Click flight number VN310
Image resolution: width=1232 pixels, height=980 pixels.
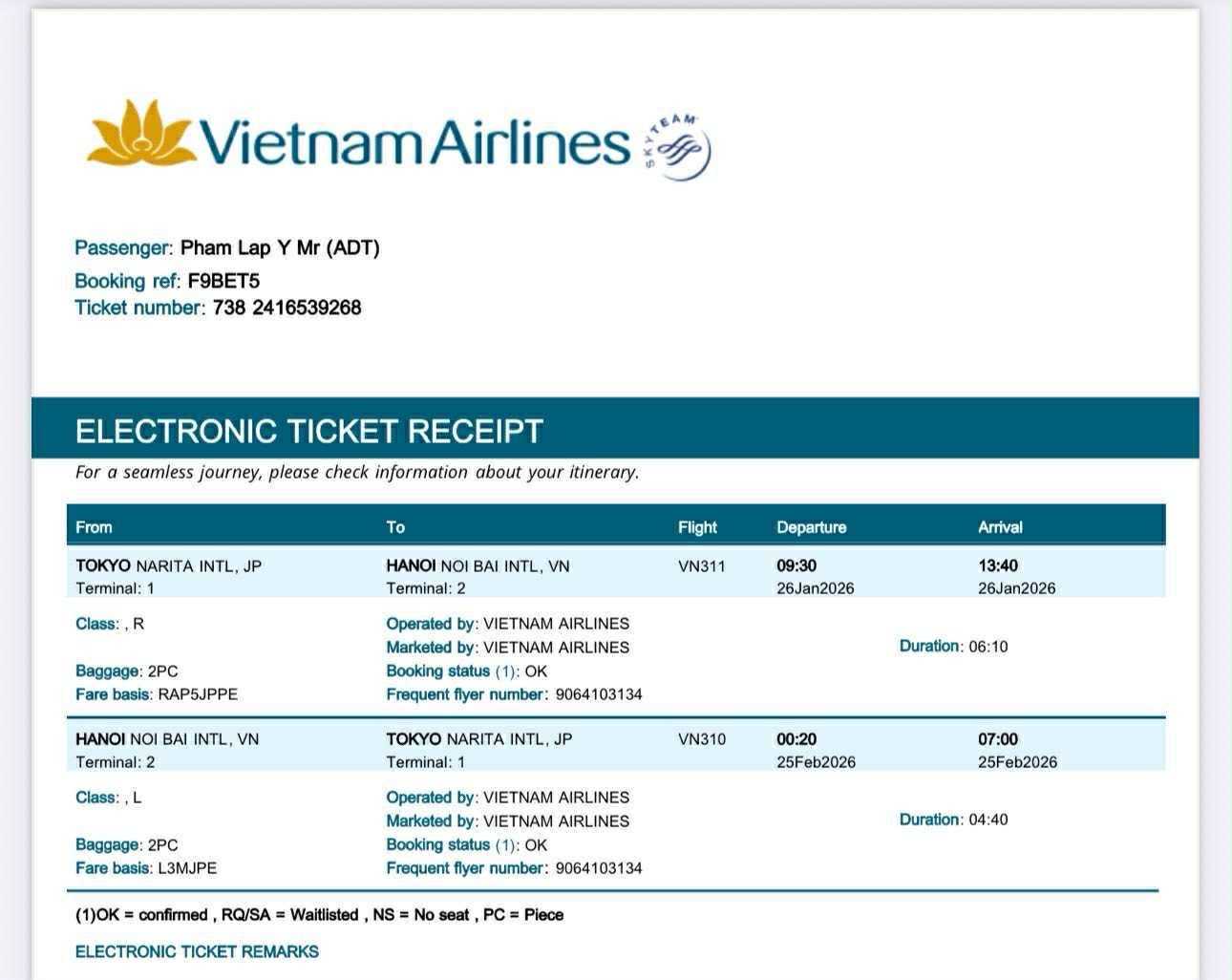(x=702, y=739)
